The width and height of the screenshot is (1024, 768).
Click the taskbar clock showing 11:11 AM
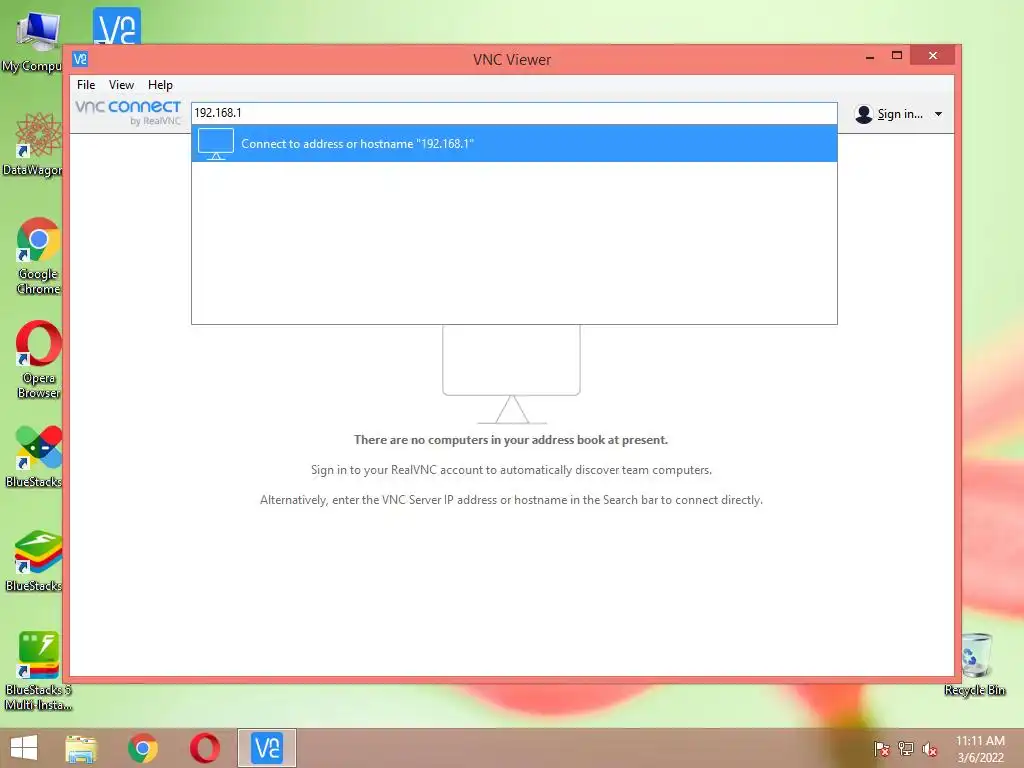(x=980, y=749)
